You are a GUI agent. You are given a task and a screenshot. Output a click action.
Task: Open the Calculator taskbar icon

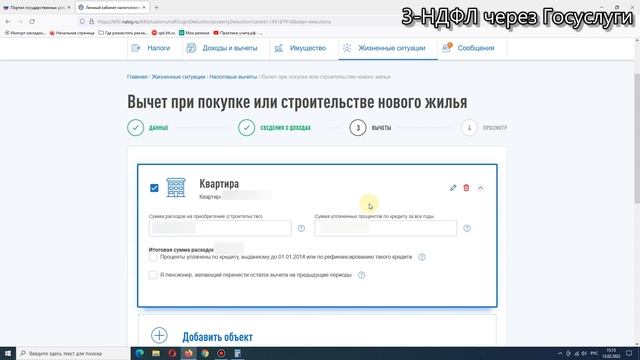[x=238, y=353]
